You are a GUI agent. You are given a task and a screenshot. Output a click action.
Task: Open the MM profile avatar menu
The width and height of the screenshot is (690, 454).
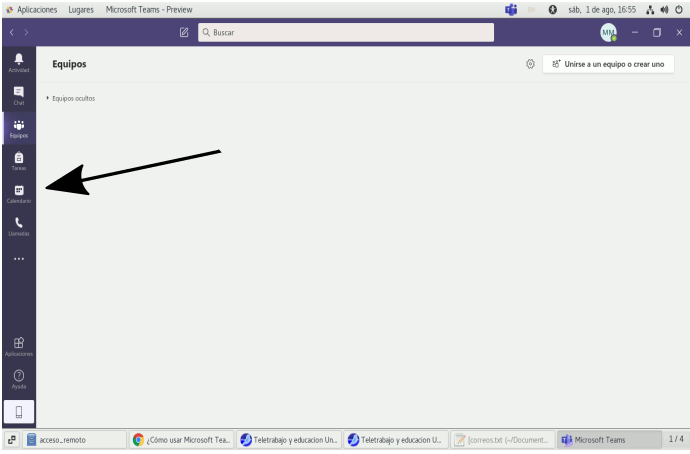pos(608,33)
